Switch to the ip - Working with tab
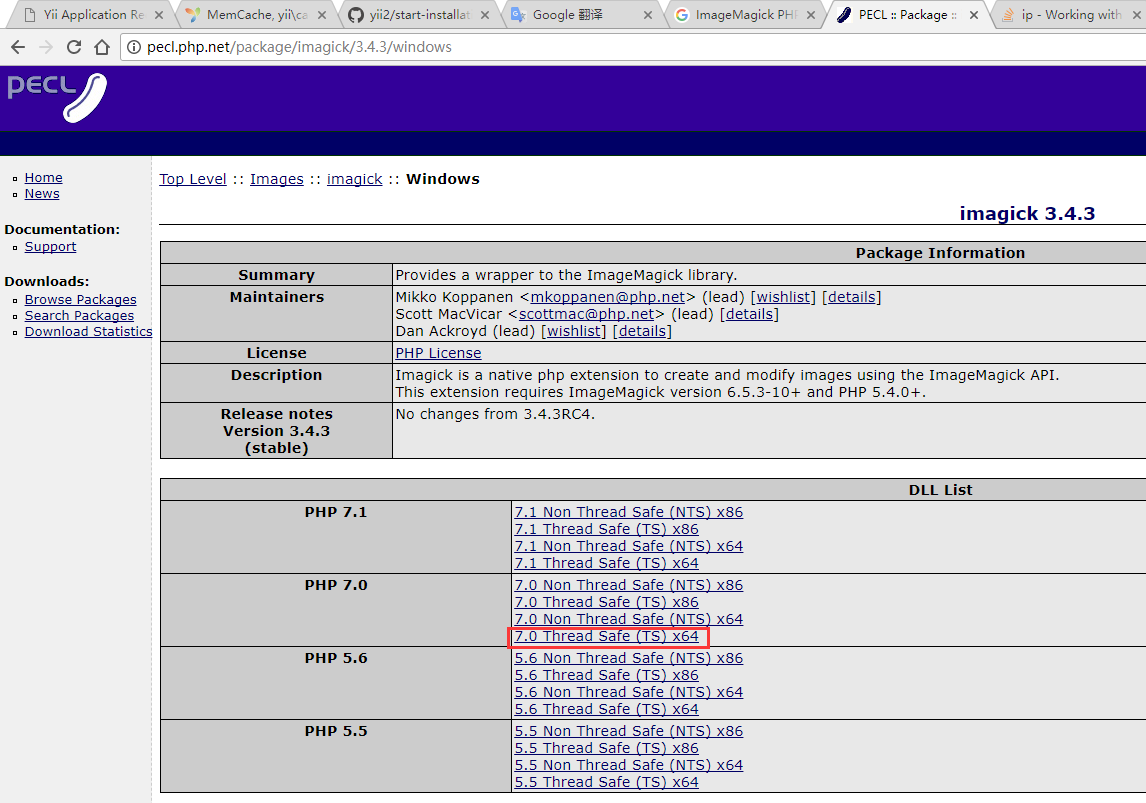 coord(1071,15)
